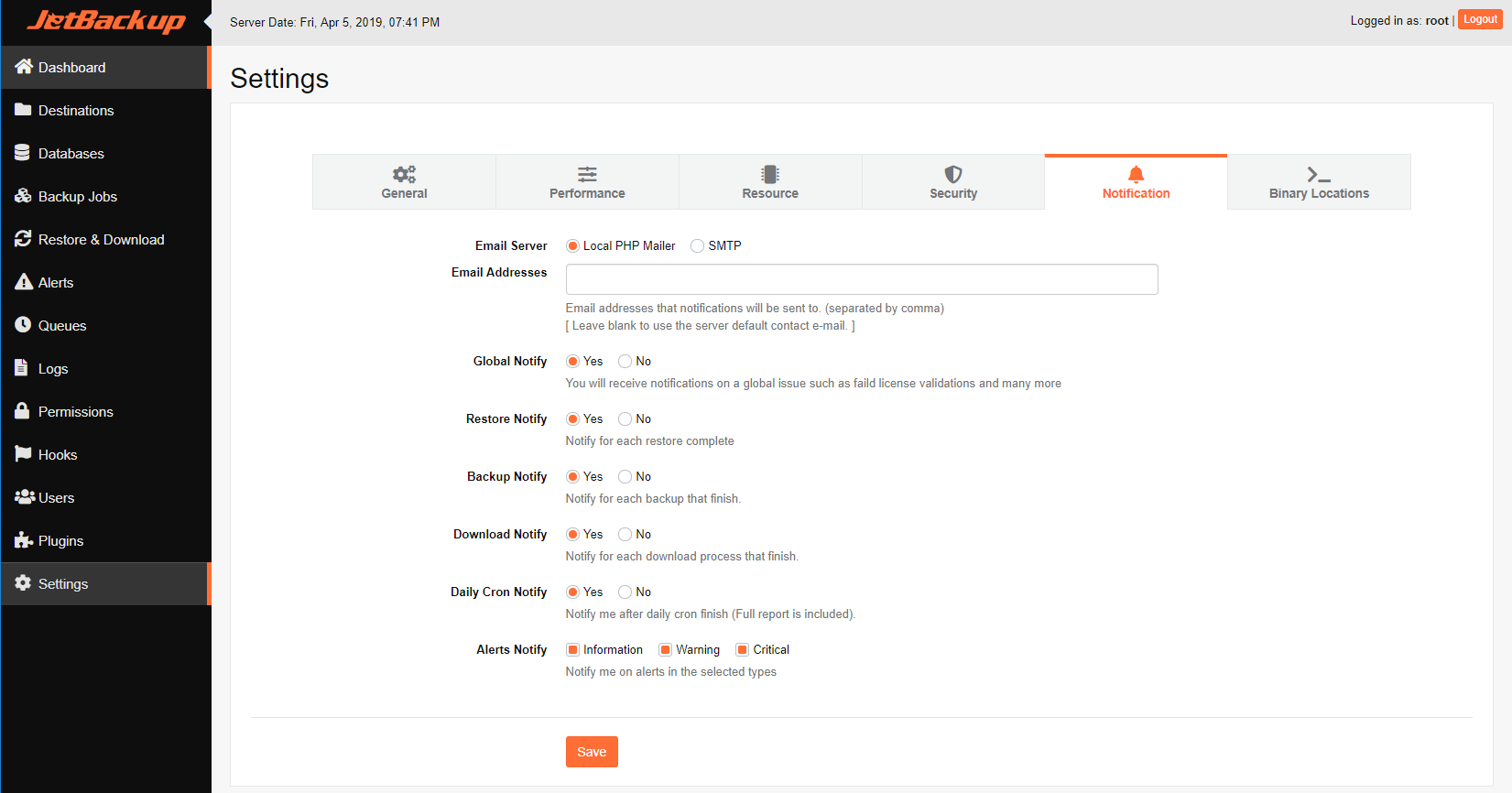This screenshot has height=793, width=1512.
Task: Open the Plugins page
Action: click(x=105, y=540)
